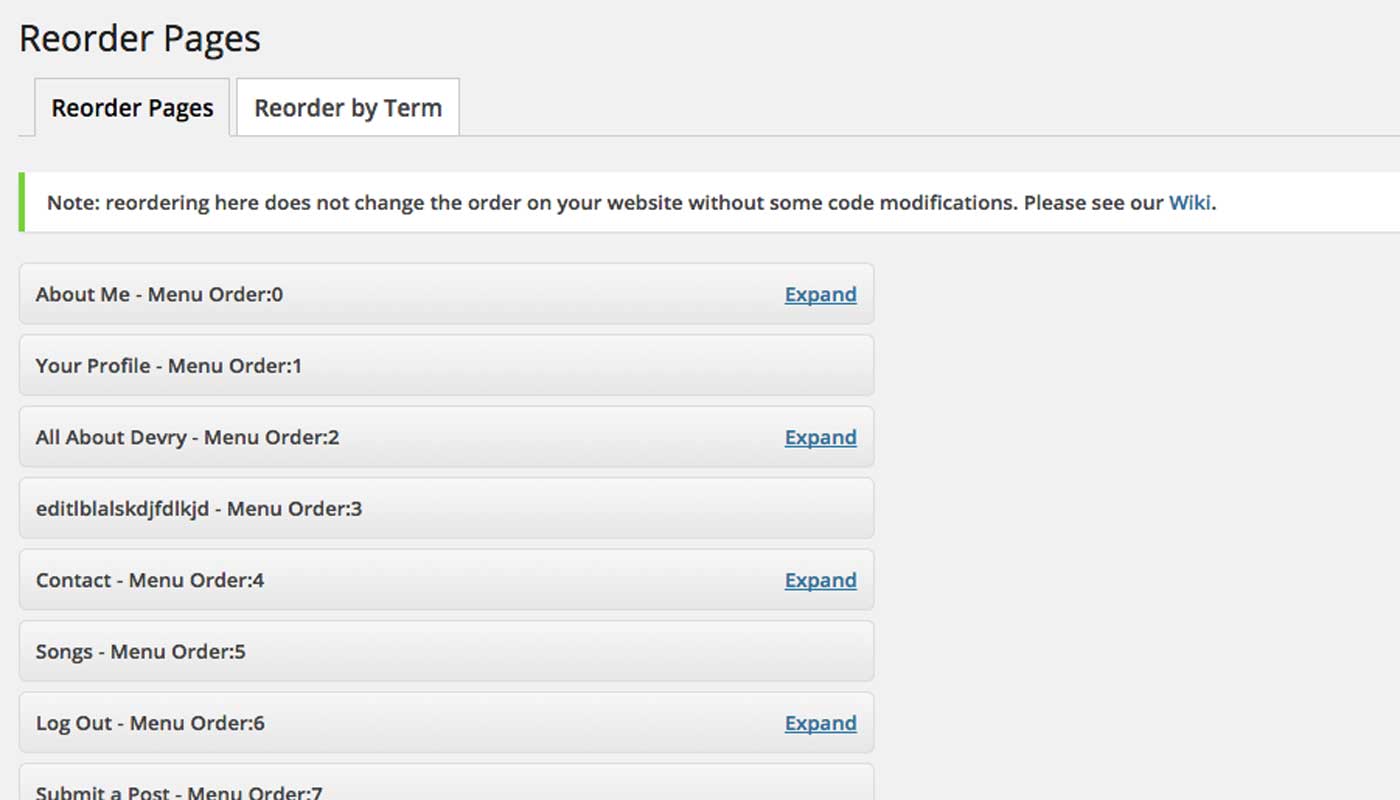Open the Wiki documentation link
The height and width of the screenshot is (800, 1400).
click(x=1190, y=202)
